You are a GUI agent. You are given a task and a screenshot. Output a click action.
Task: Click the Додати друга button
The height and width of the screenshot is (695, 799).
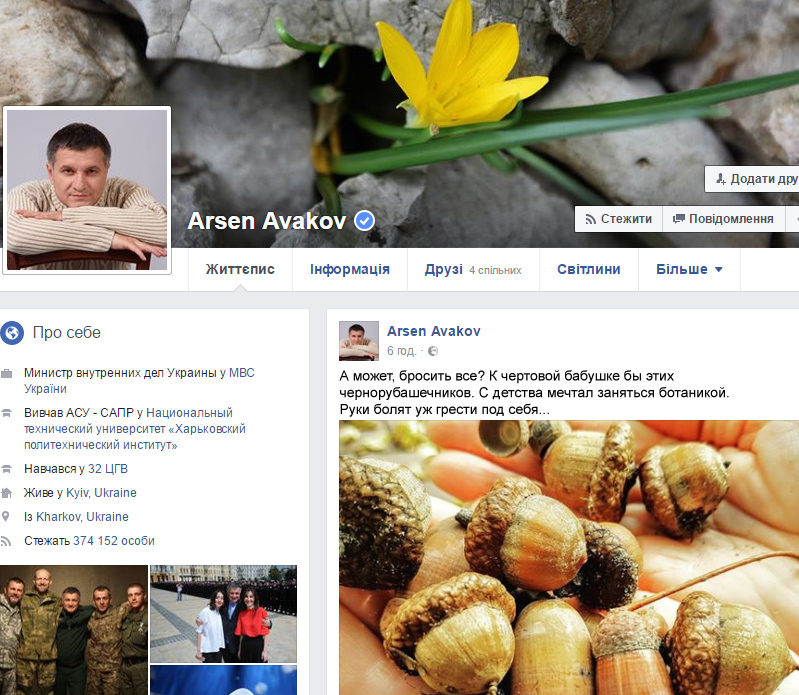pos(756,179)
